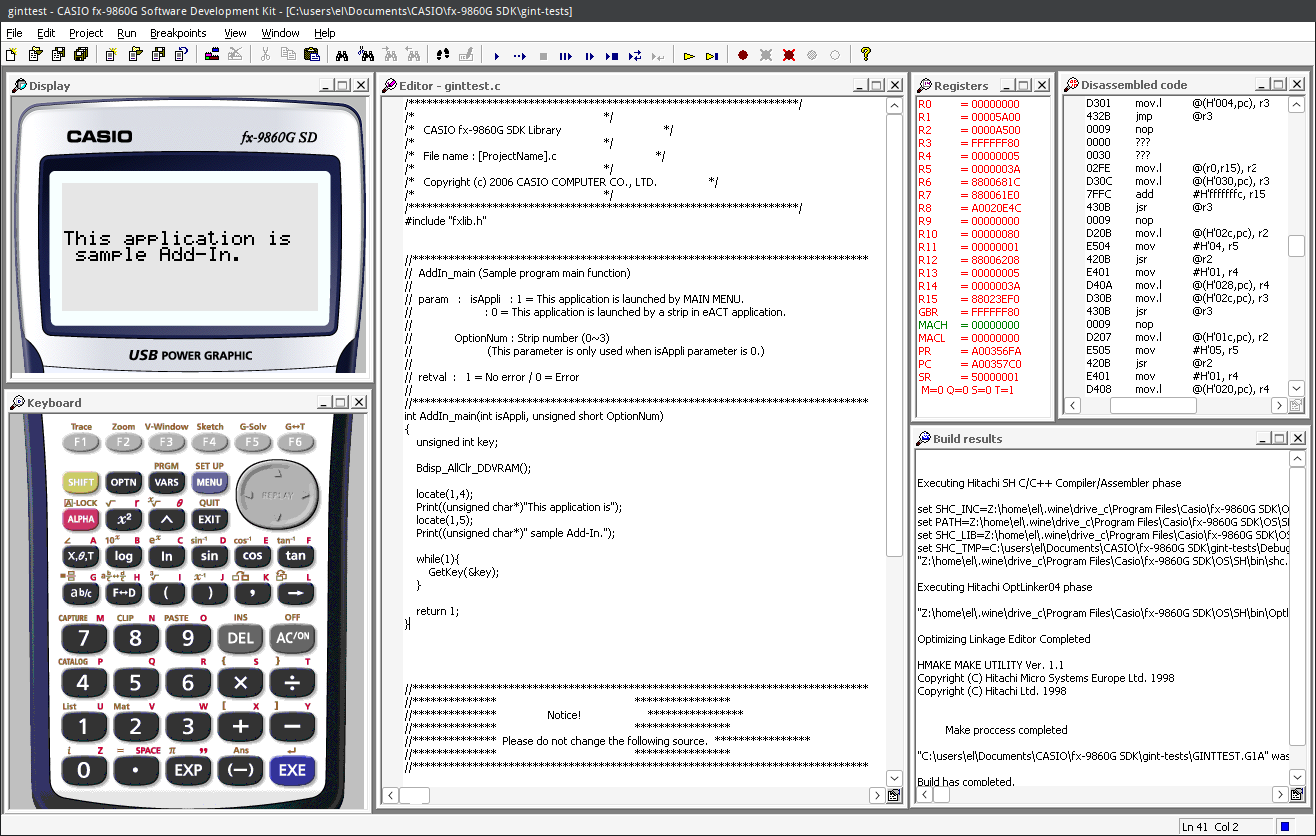The width and height of the screenshot is (1316, 836).
Task: Click the Paste clipboard toolbar icon
Action: pyautogui.click(x=312, y=55)
